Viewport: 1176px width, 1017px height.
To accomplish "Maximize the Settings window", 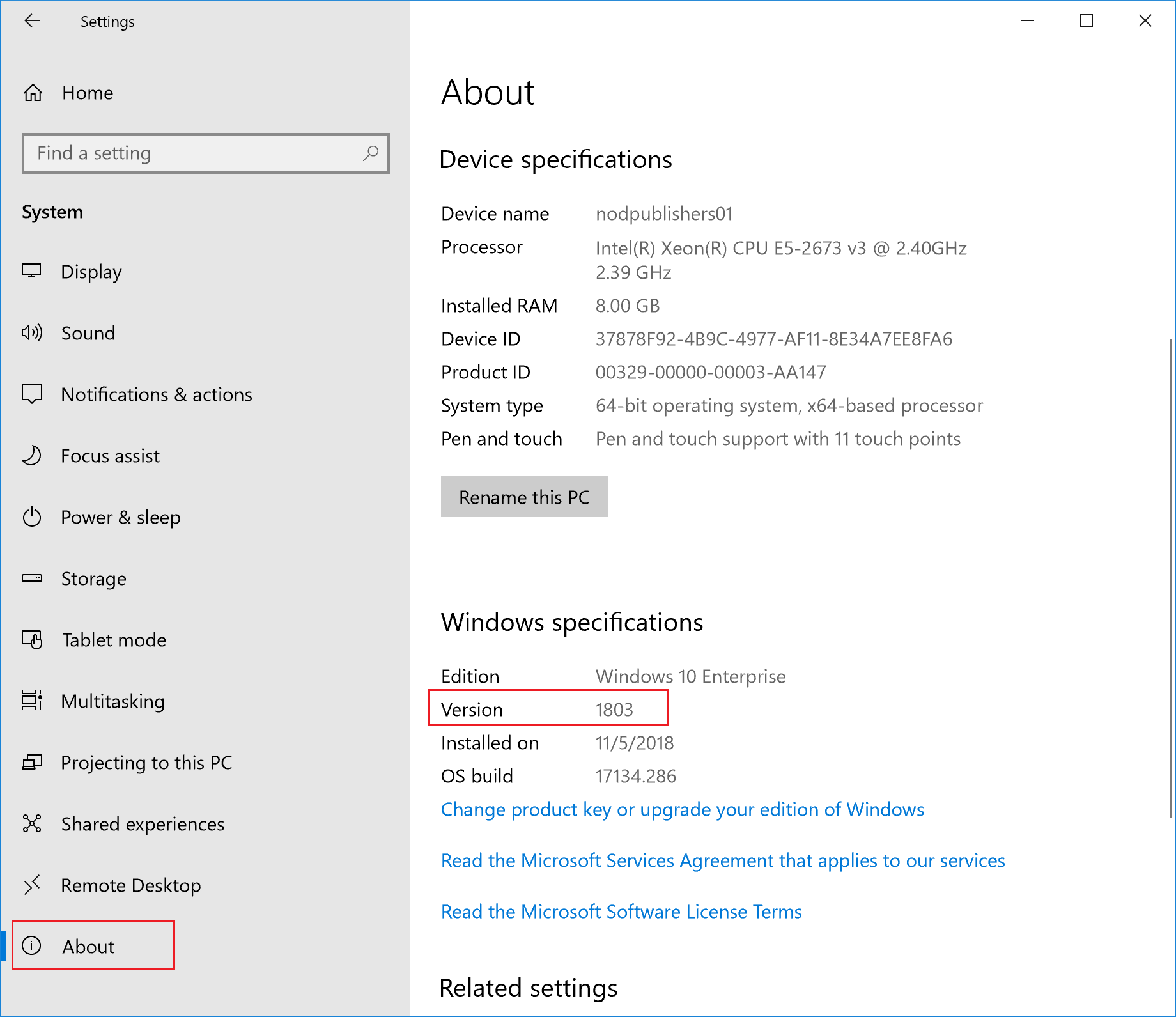I will [1087, 21].
